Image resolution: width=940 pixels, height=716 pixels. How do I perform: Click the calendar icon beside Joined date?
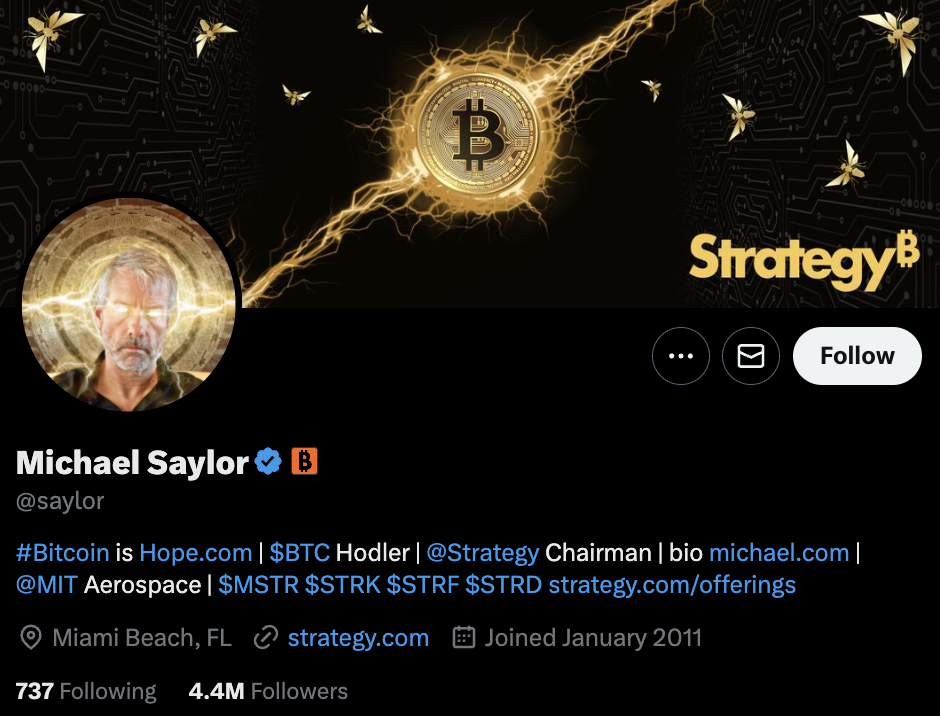pyautogui.click(x=463, y=637)
